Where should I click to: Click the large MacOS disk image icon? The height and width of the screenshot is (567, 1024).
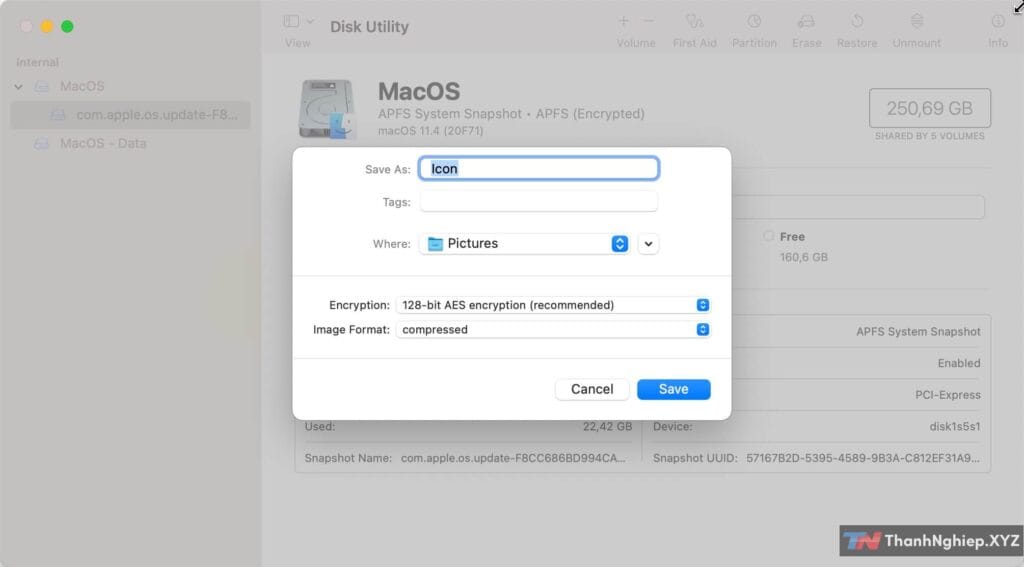click(x=328, y=109)
